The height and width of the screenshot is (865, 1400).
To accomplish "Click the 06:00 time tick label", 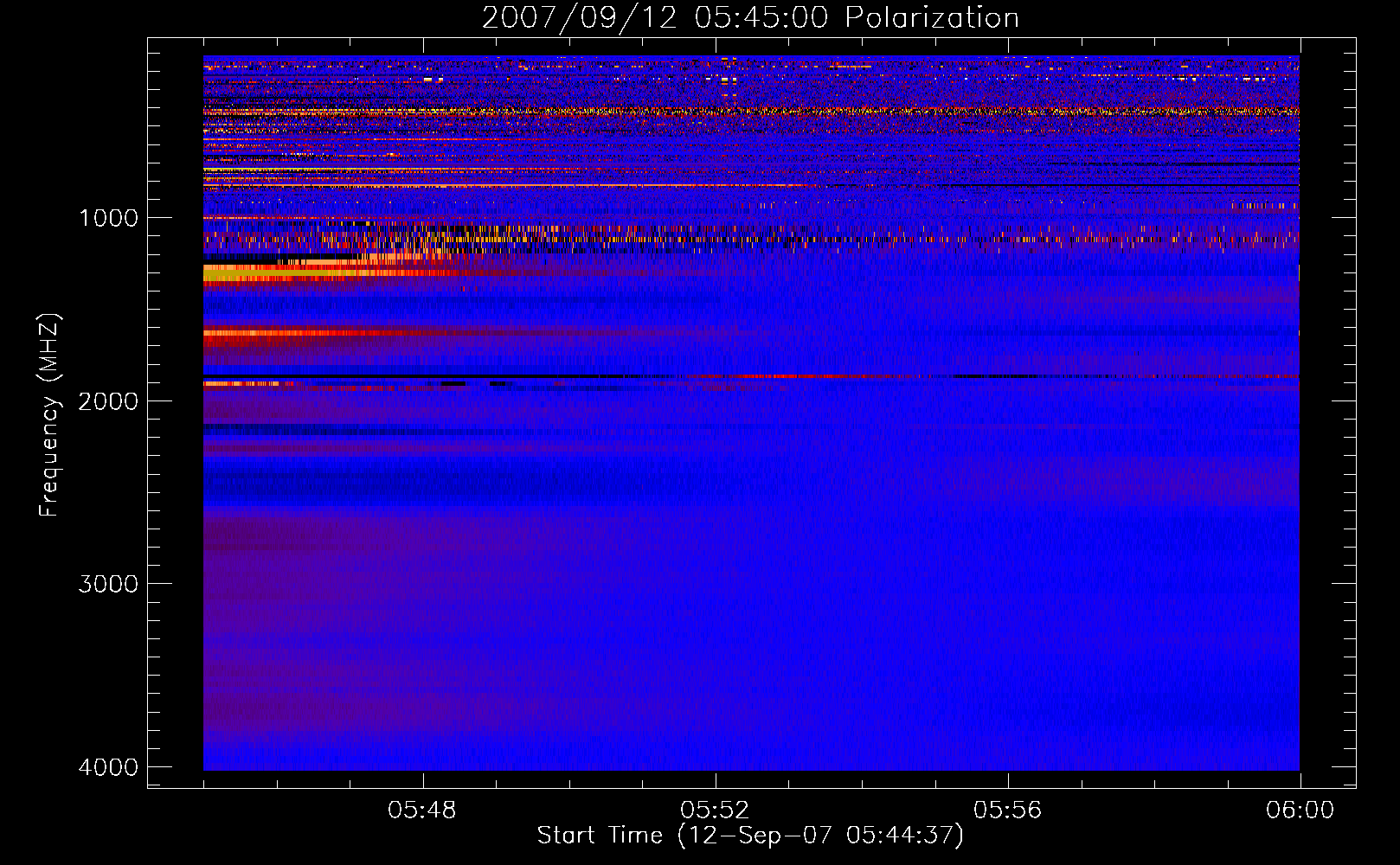I will click(x=1300, y=811).
